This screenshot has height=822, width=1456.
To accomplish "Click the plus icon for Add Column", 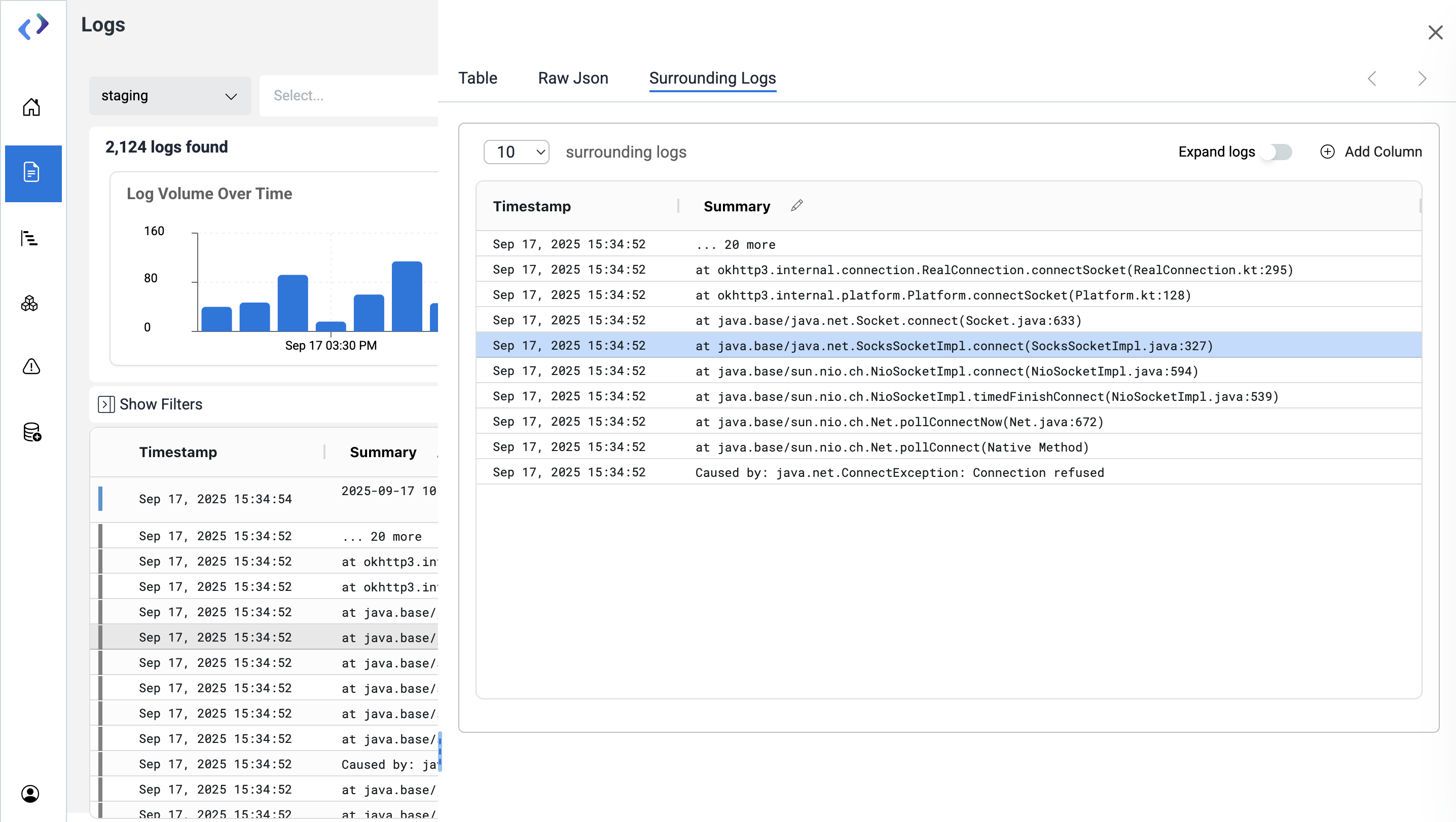I will tap(1327, 152).
